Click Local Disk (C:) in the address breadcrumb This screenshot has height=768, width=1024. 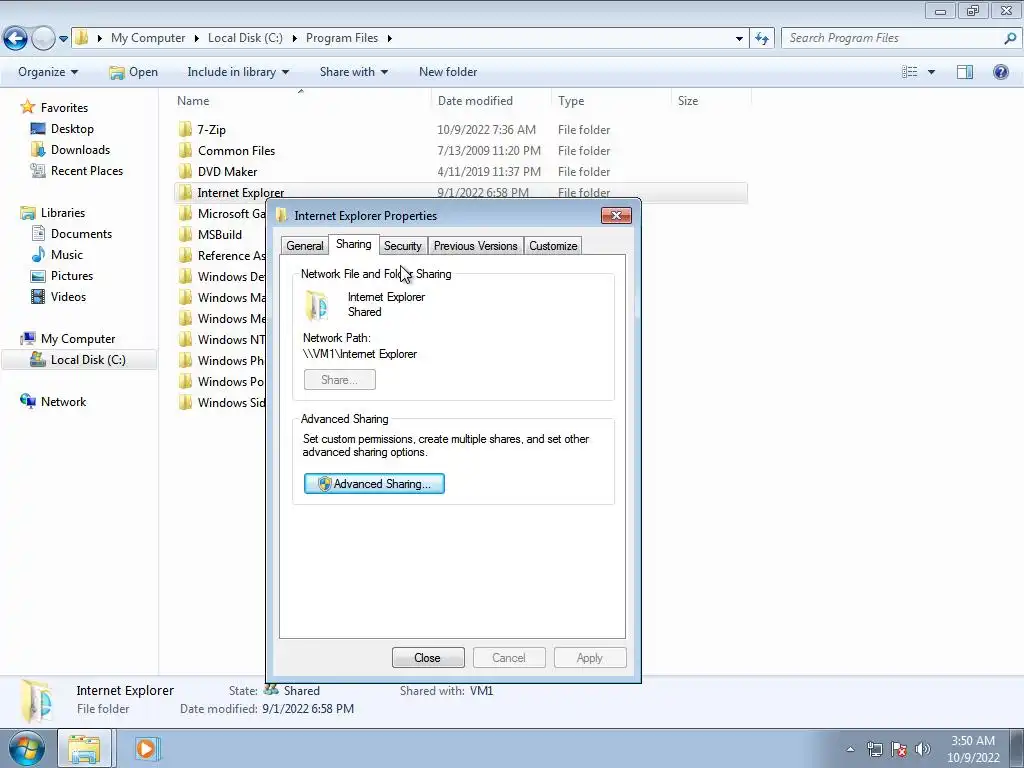245,38
